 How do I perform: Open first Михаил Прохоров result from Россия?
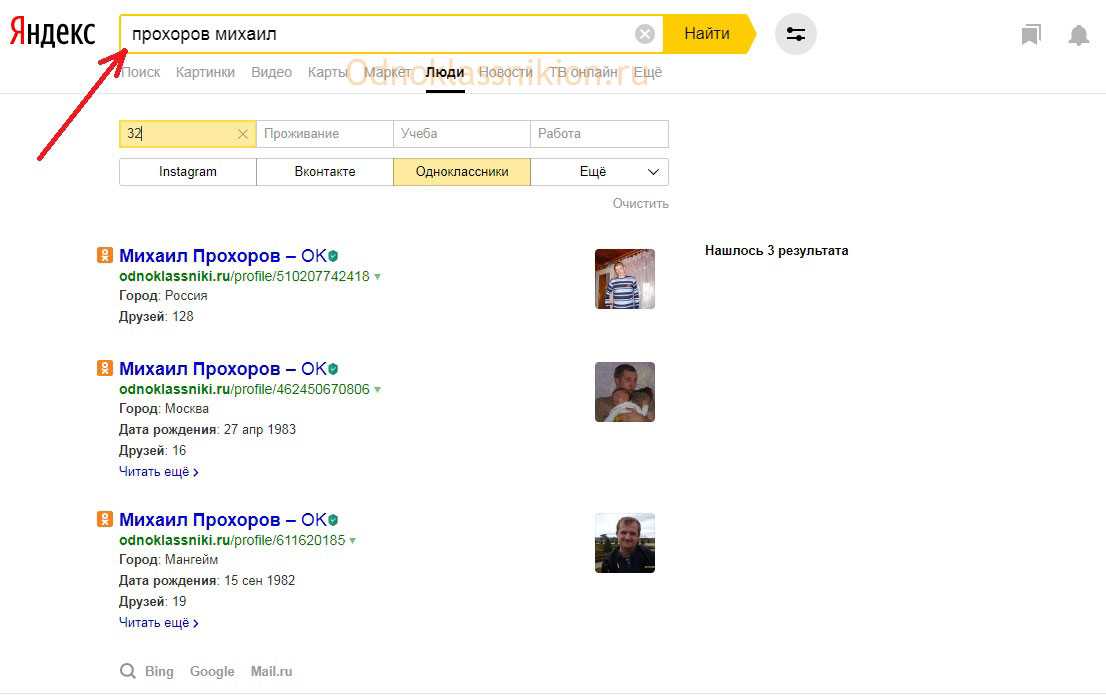pyautogui.click(x=223, y=255)
